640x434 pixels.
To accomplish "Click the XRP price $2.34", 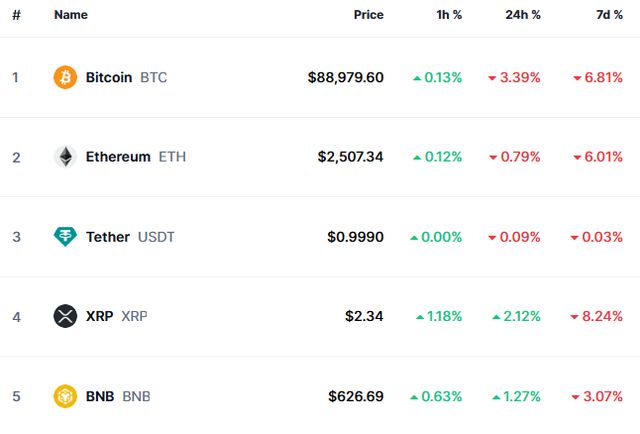I will [x=364, y=317].
